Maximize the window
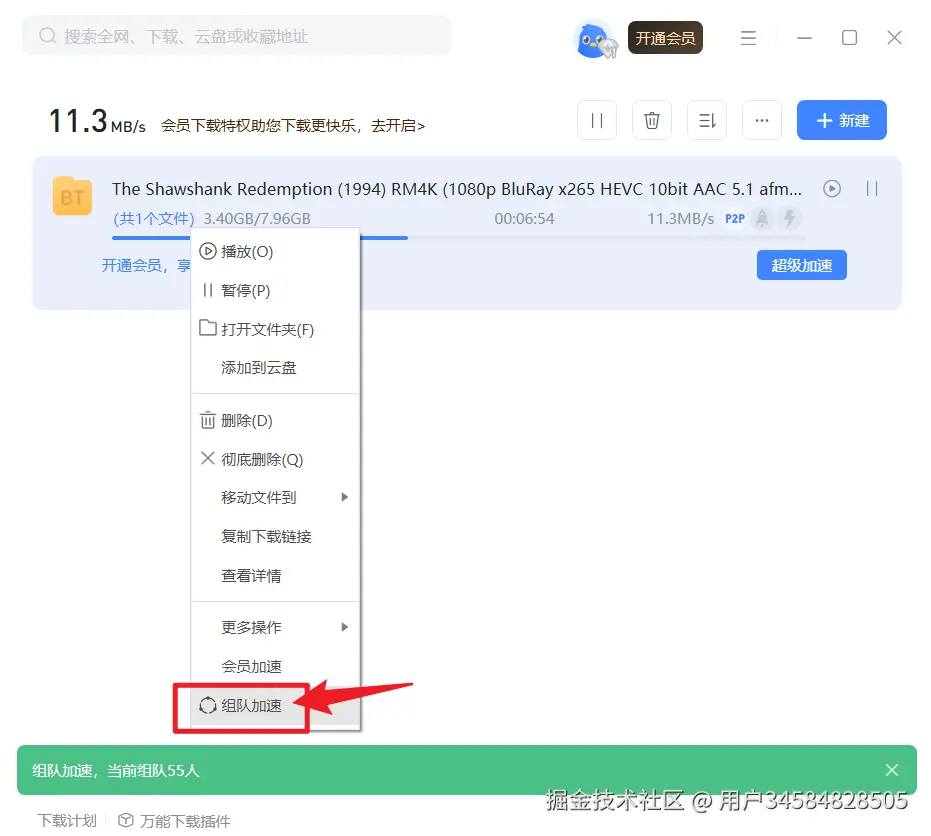 pos(849,37)
